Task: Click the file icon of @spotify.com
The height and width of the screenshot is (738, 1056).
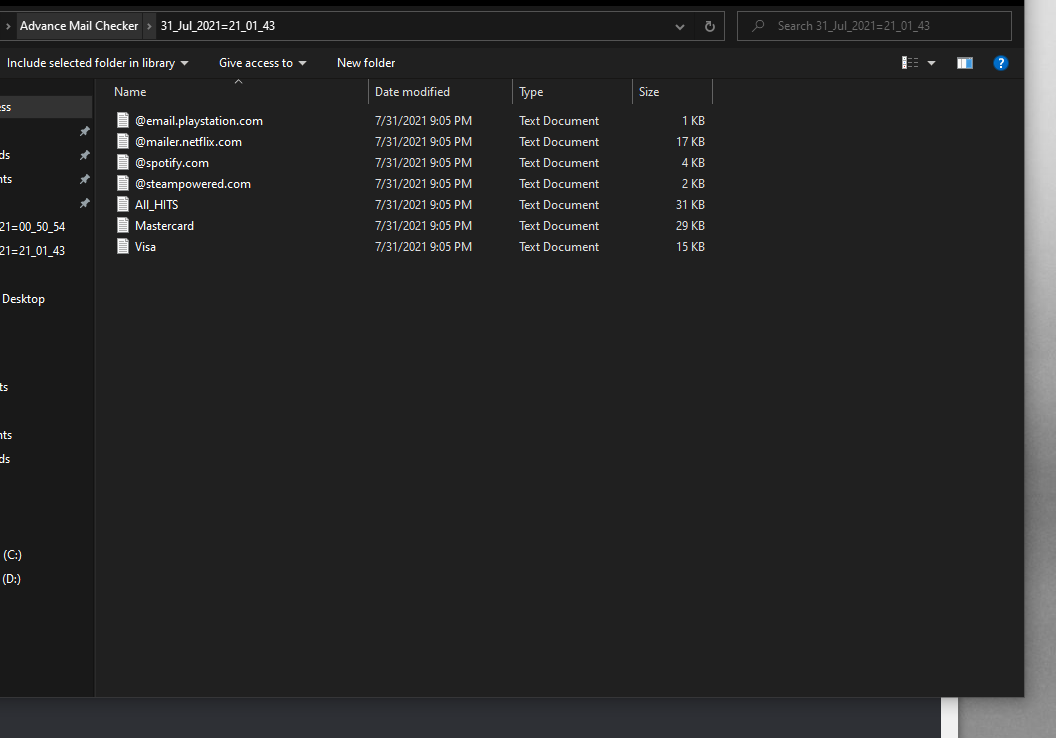Action: tap(123, 163)
